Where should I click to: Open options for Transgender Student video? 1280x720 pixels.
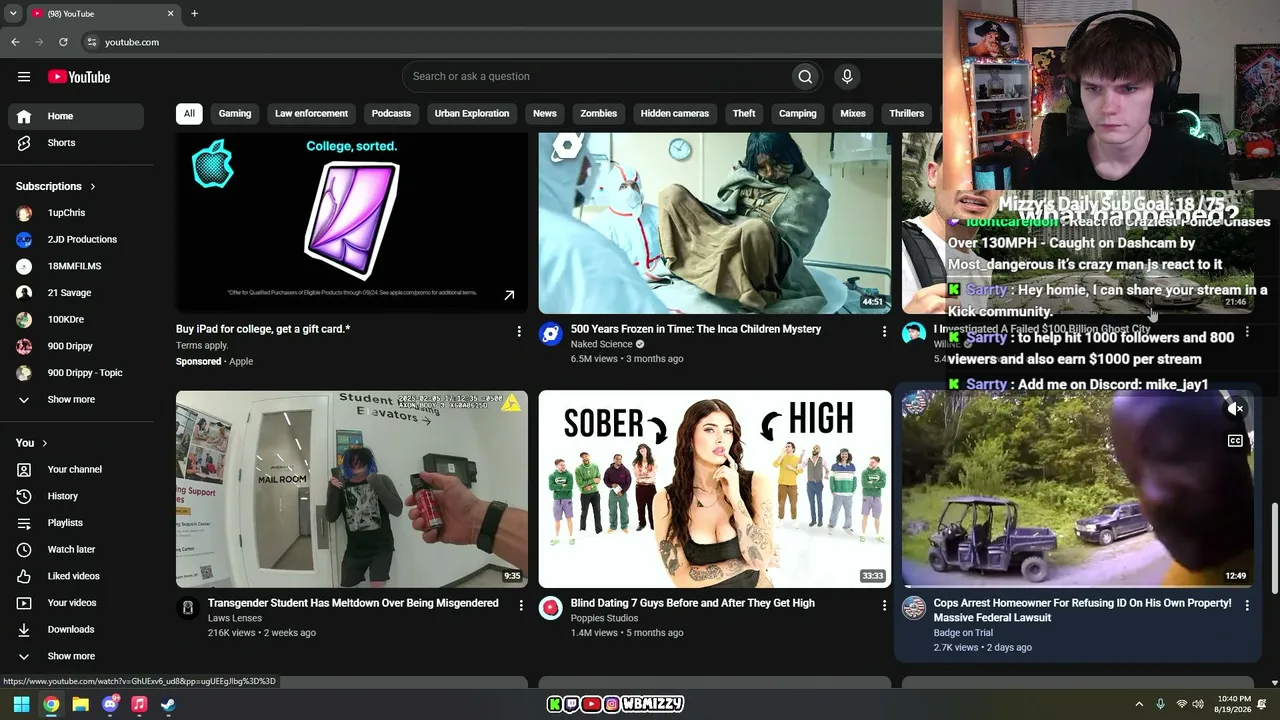(521, 605)
